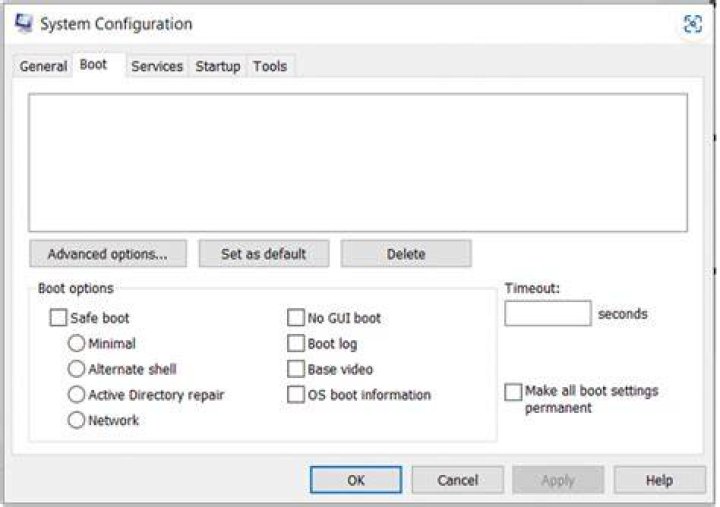Click the Apply button

(x=558, y=480)
